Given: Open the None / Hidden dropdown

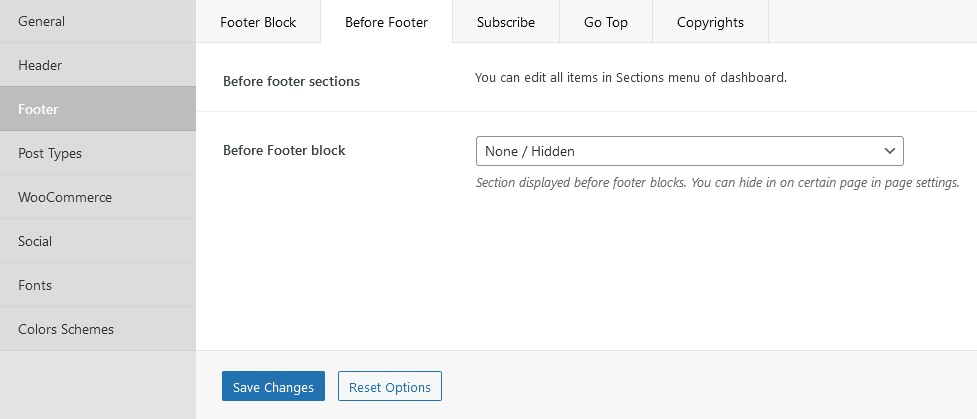Looking at the screenshot, I should (x=690, y=151).
